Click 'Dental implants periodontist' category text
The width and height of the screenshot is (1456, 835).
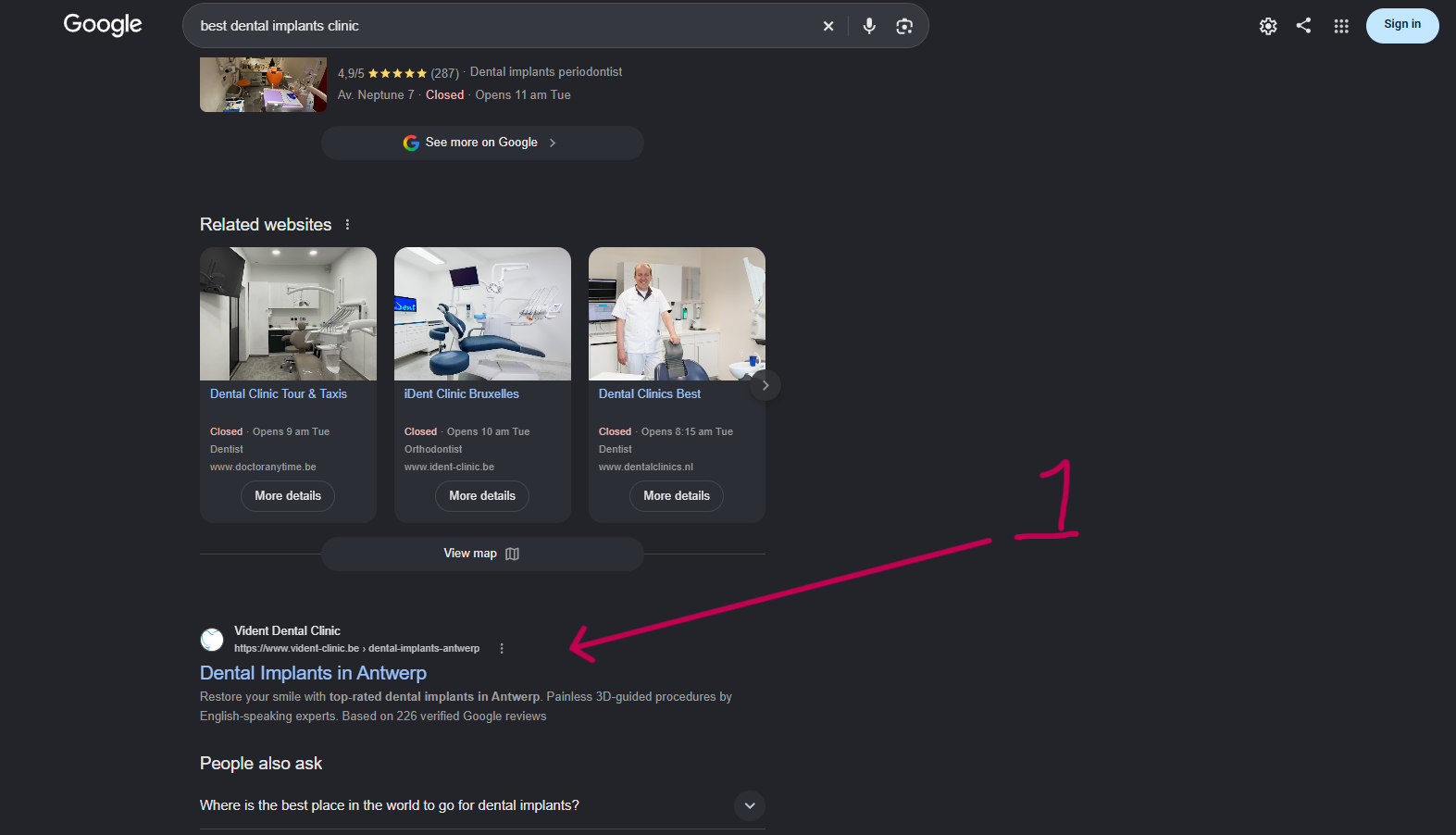(546, 72)
